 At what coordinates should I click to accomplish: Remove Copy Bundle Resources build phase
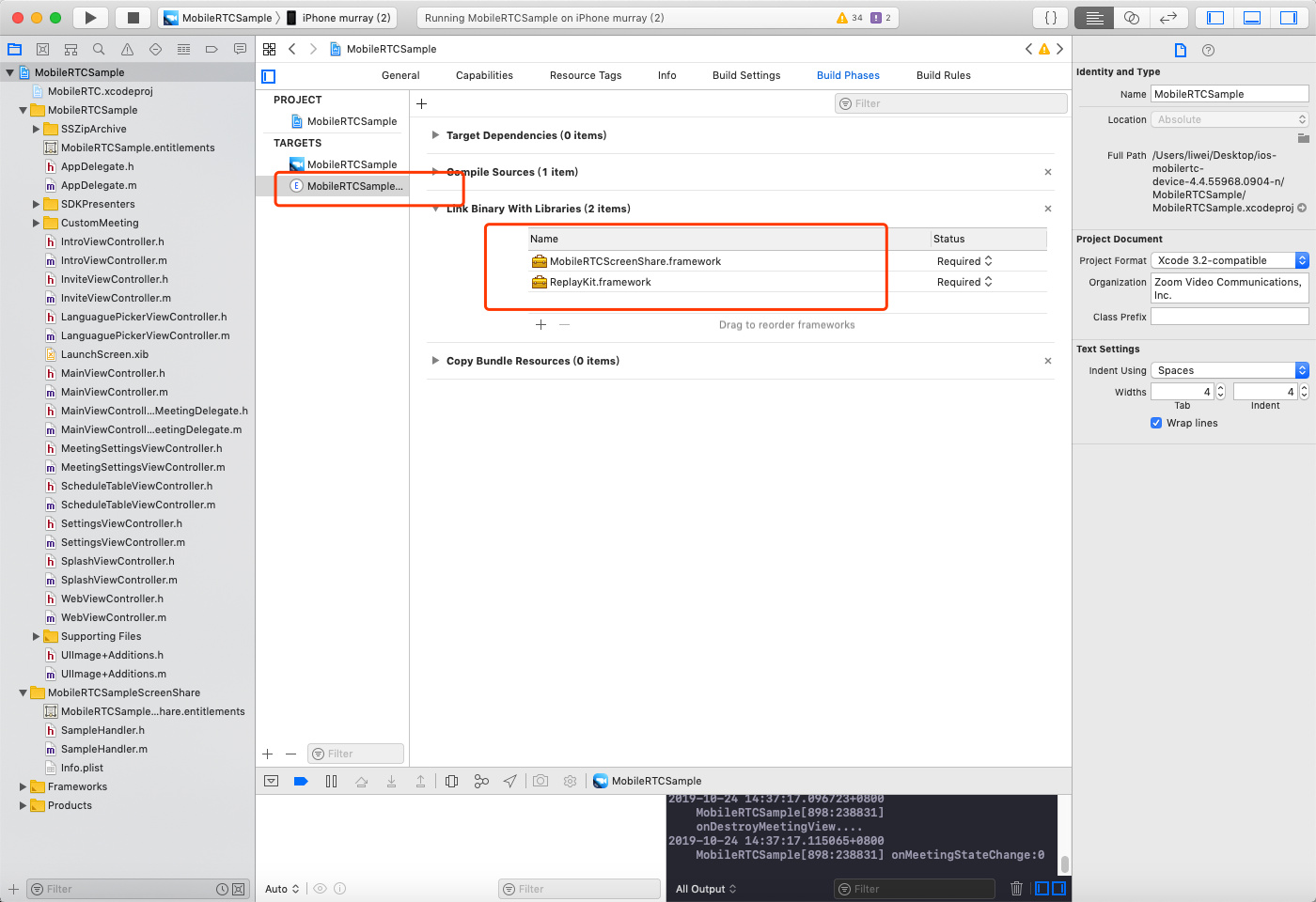[1048, 361]
